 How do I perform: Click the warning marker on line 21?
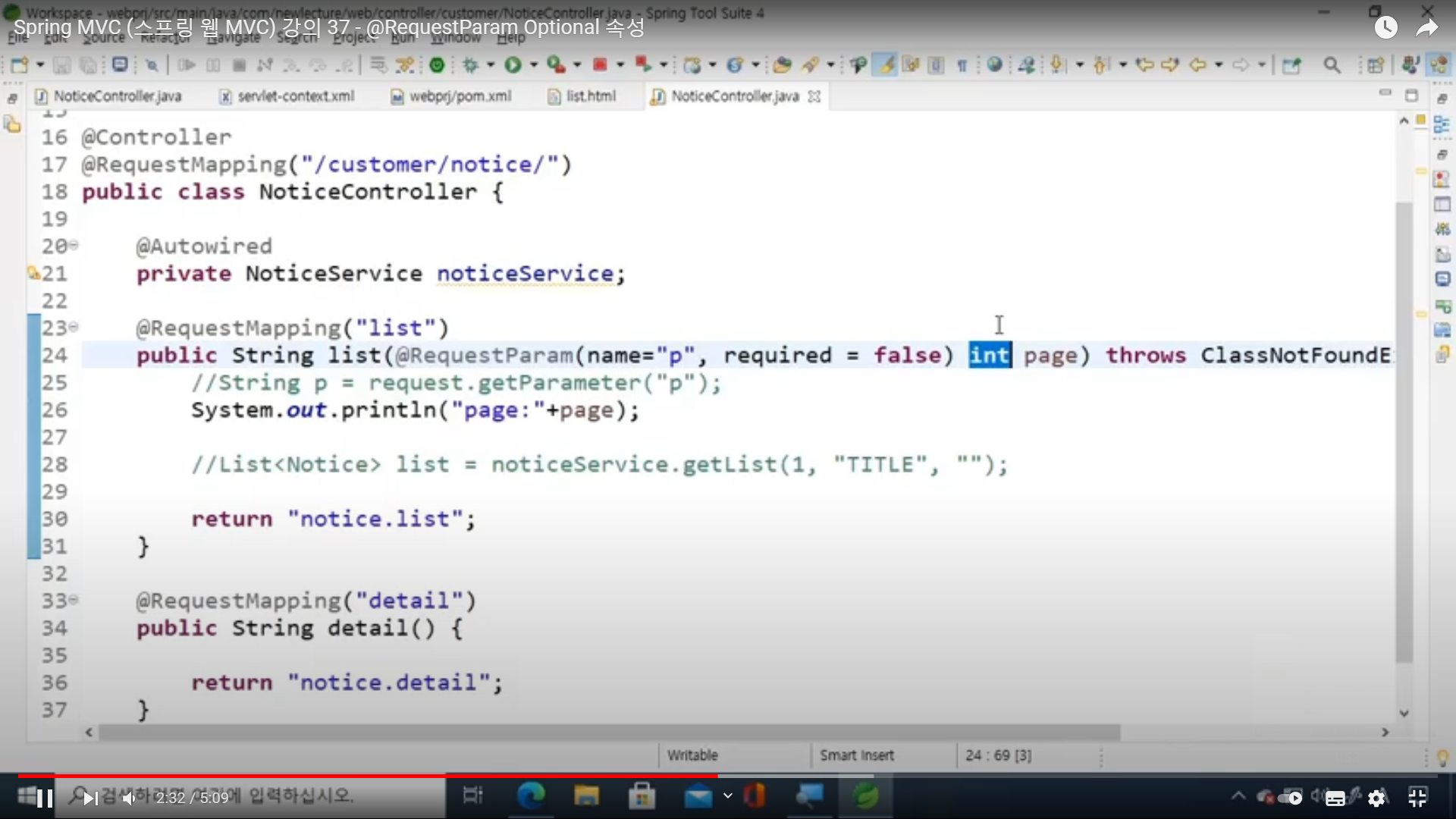[x=33, y=273]
